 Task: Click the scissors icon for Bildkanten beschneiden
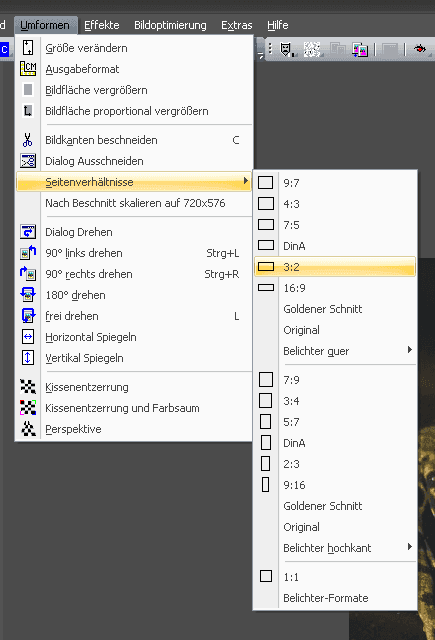(28, 140)
